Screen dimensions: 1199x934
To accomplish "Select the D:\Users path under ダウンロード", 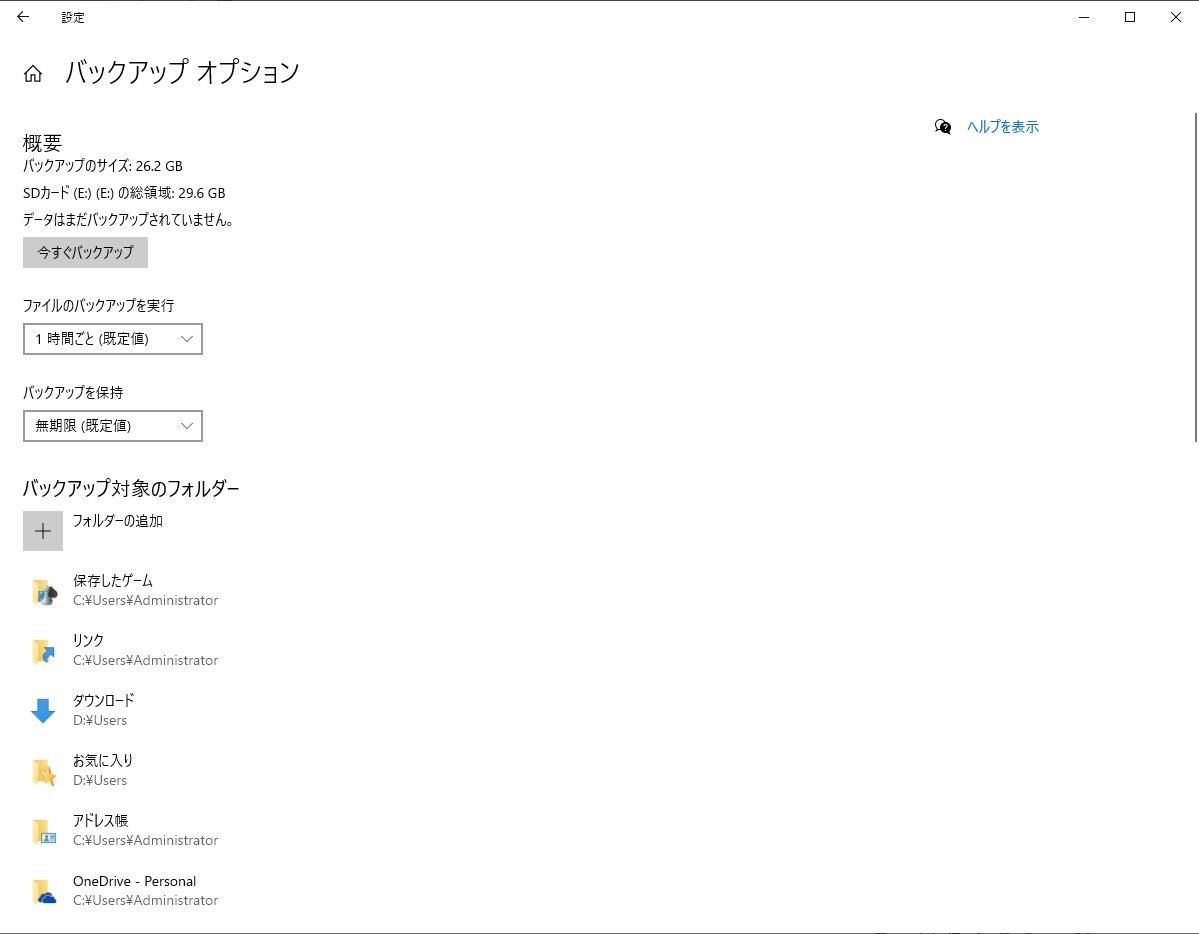I will [99, 720].
